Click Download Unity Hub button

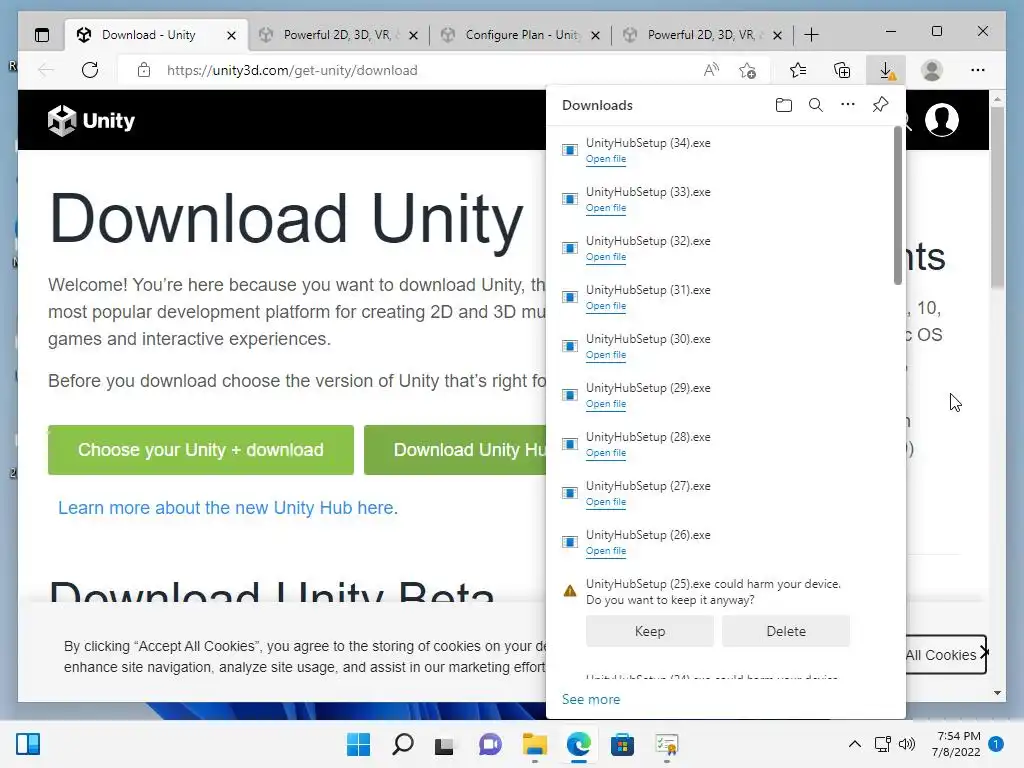455,450
